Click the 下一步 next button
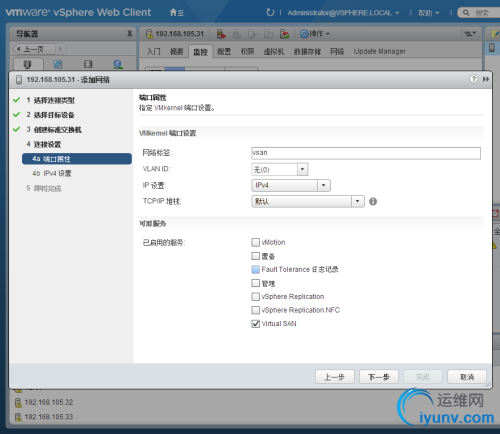The width and height of the screenshot is (500, 434). point(379,377)
